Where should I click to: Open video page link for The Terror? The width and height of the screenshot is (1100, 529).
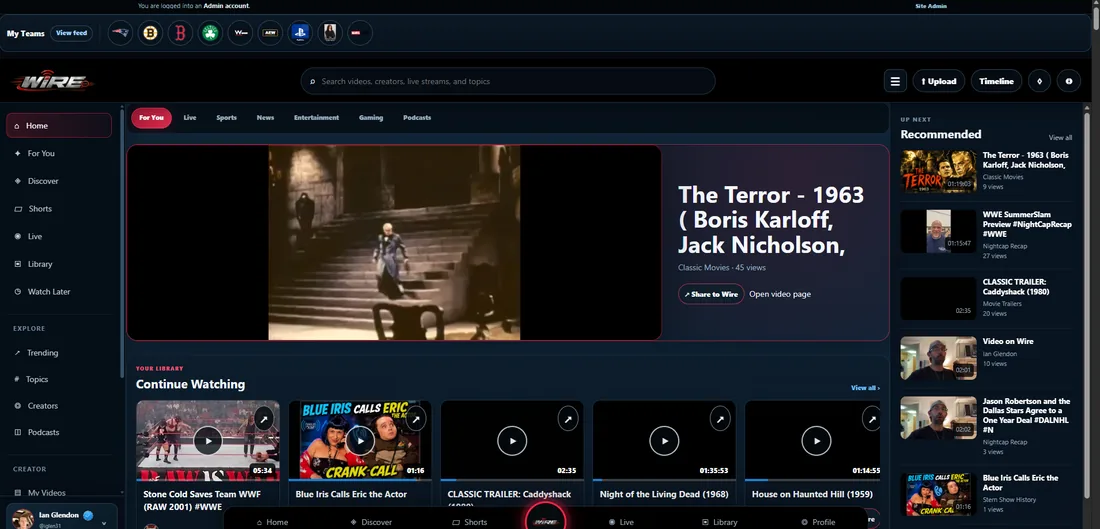780,294
